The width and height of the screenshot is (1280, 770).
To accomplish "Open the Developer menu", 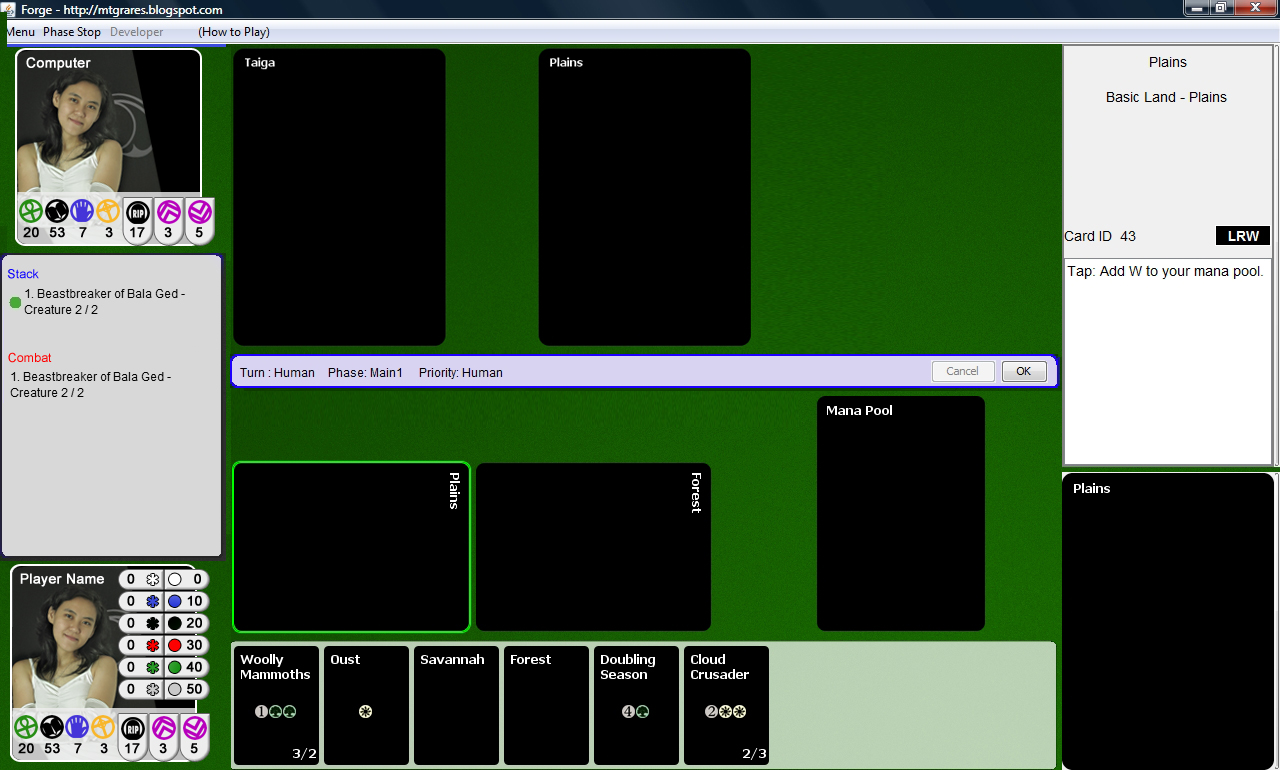I will tap(137, 32).
